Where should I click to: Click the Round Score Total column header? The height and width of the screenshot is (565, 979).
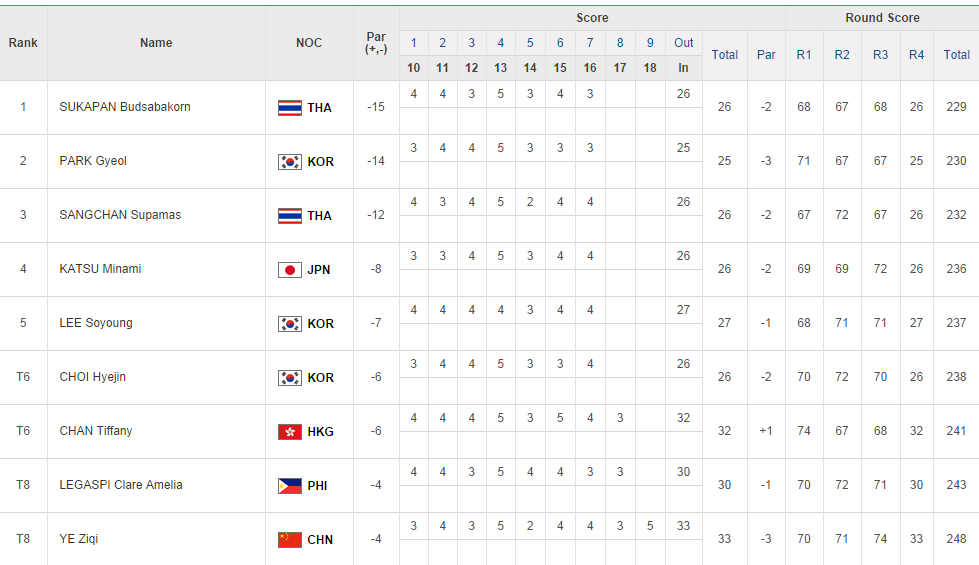[956, 55]
